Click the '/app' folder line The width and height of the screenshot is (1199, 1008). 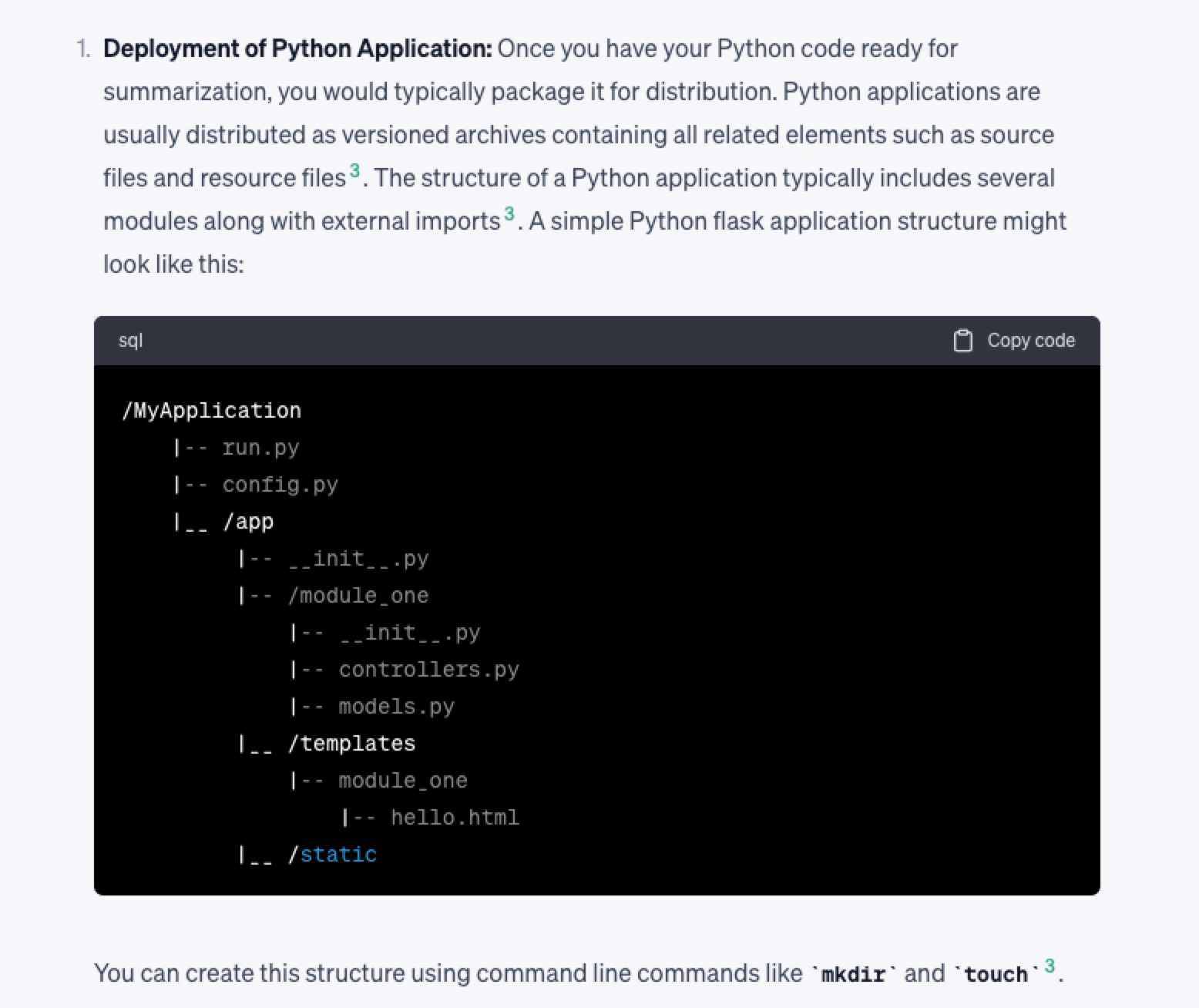[247, 522]
